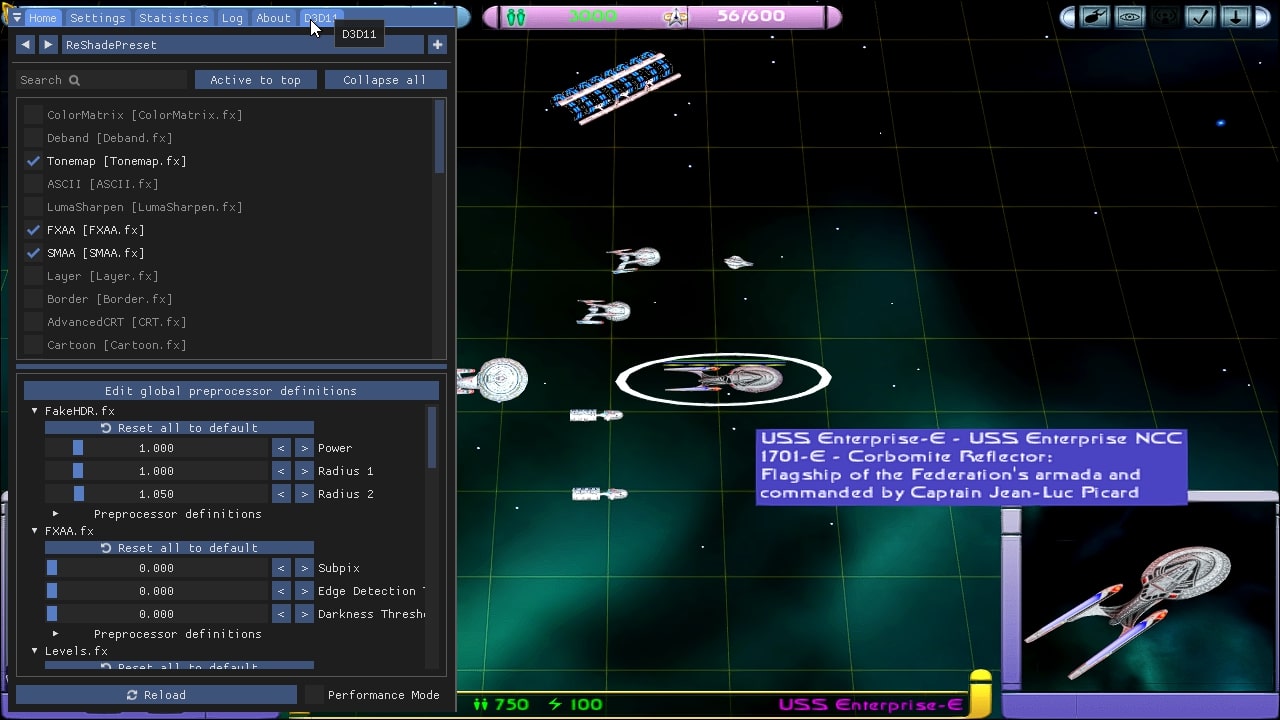The image size is (1280, 720).
Task: Collapse the FakeHDR.fx section
Action: (34, 411)
